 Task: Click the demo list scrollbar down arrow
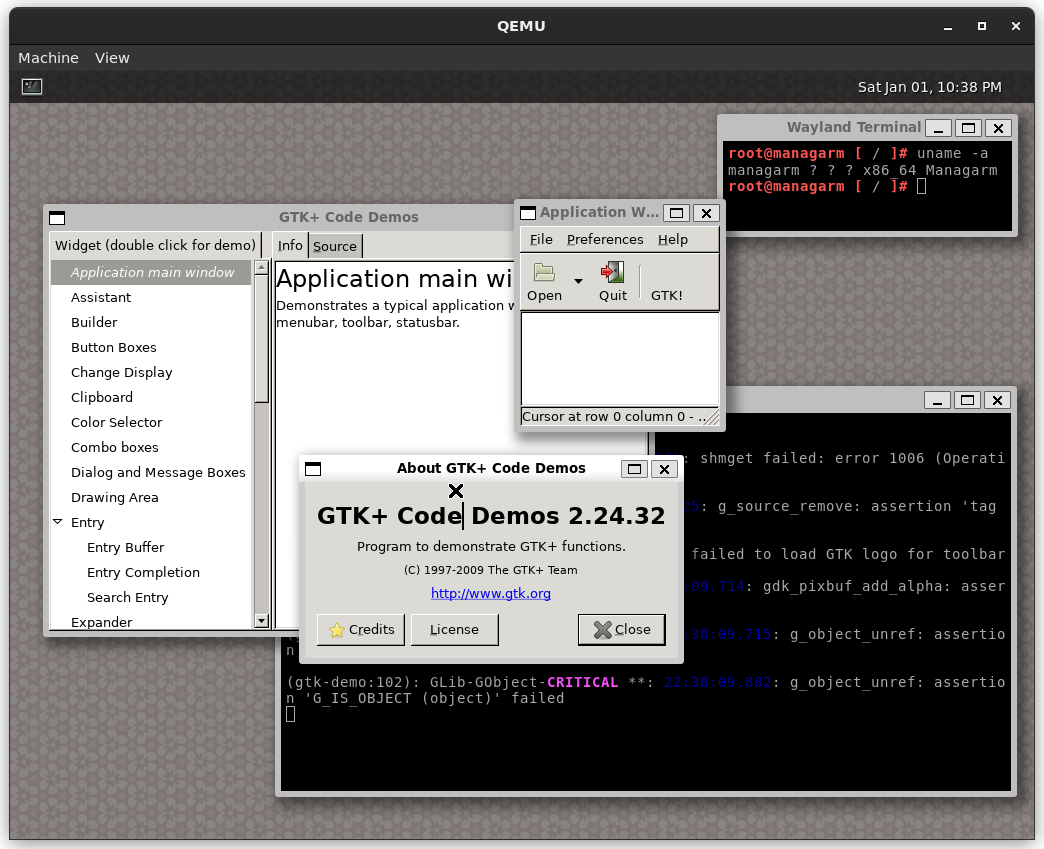pos(262,621)
